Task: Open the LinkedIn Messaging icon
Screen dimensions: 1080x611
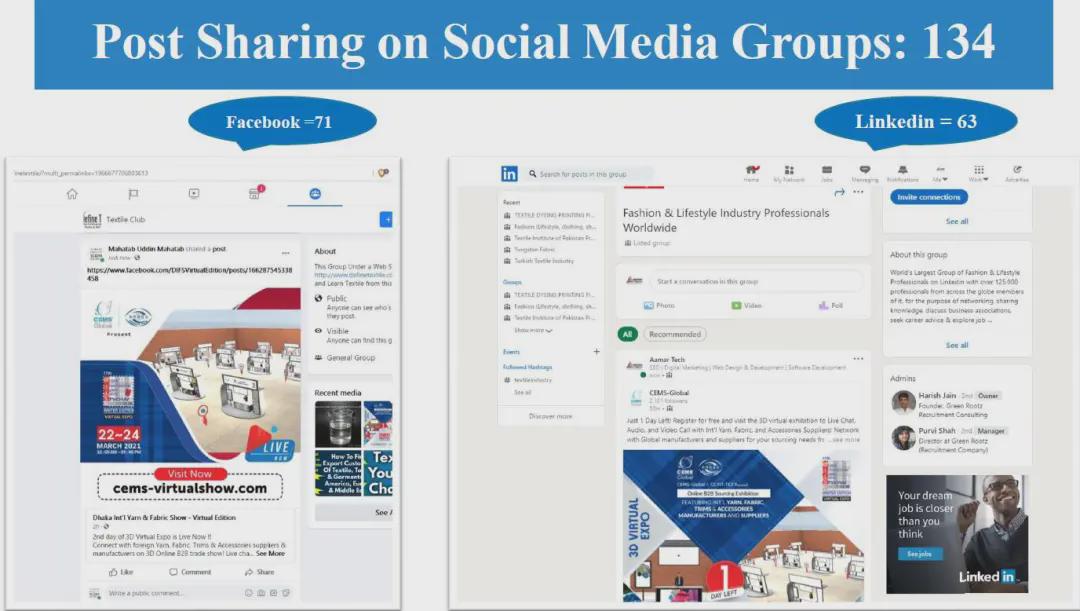Action: click(x=864, y=173)
